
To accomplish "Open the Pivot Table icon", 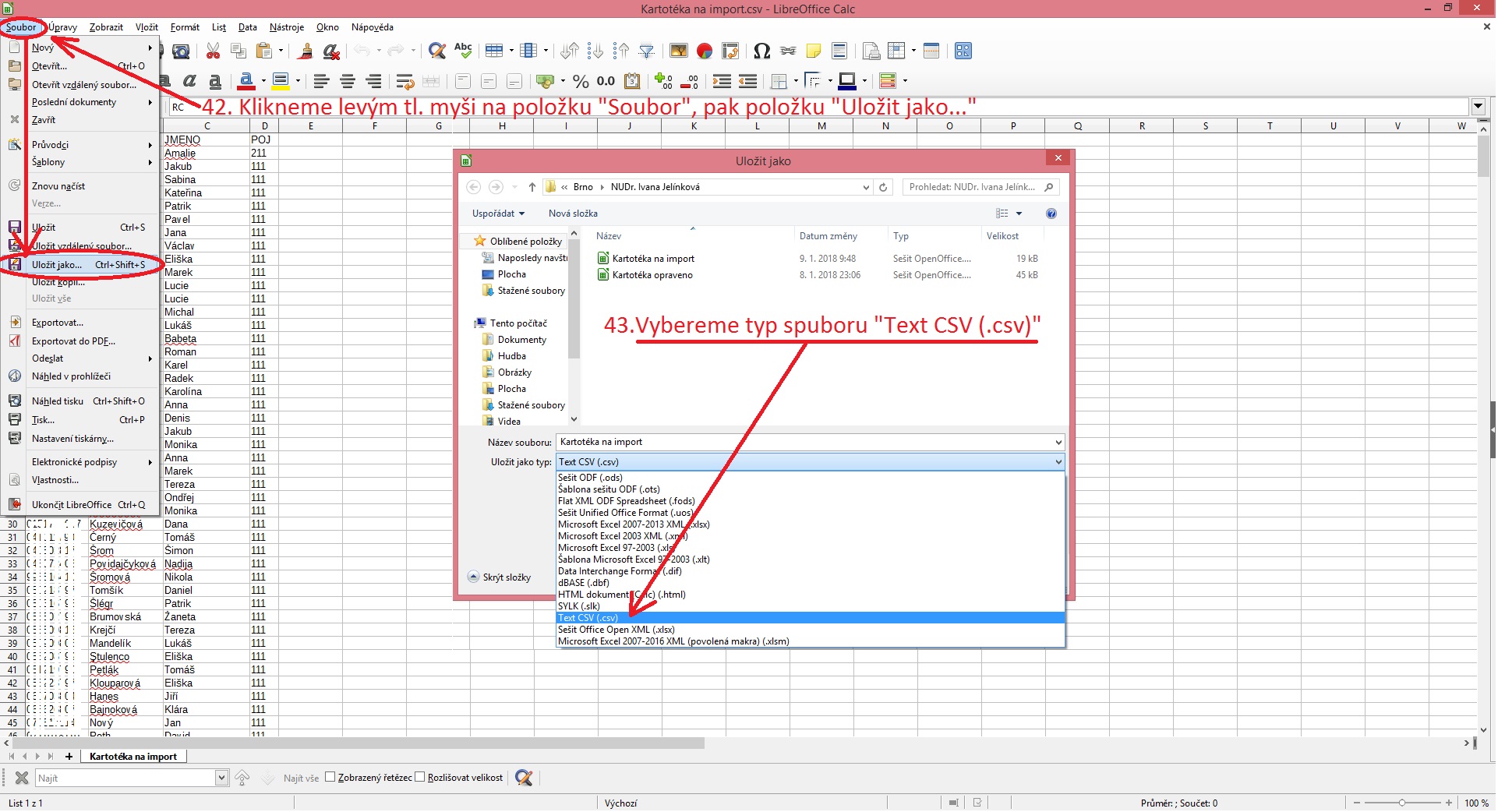I will (x=730, y=51).
